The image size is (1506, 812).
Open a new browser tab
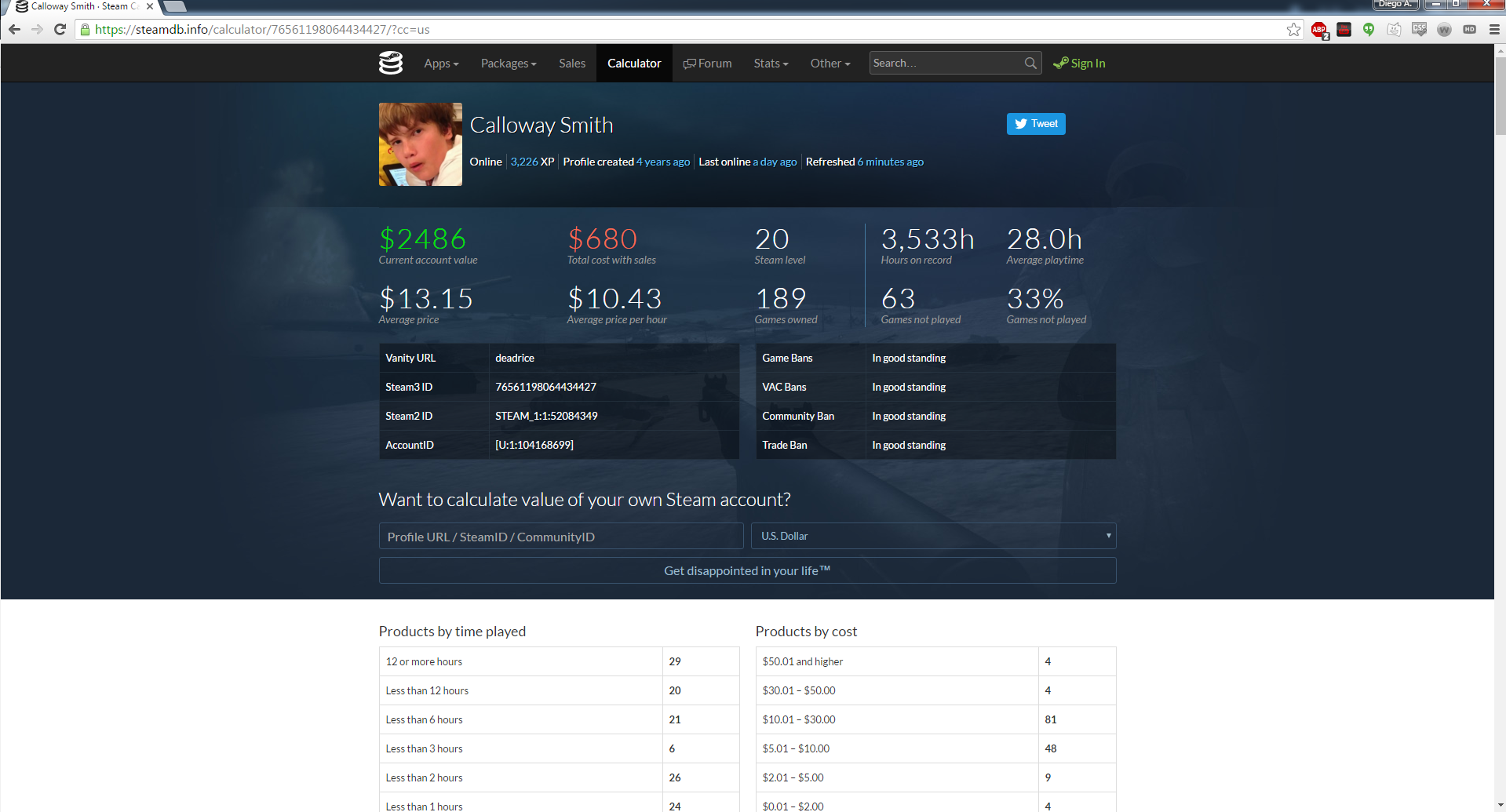[x=174, y=6]
